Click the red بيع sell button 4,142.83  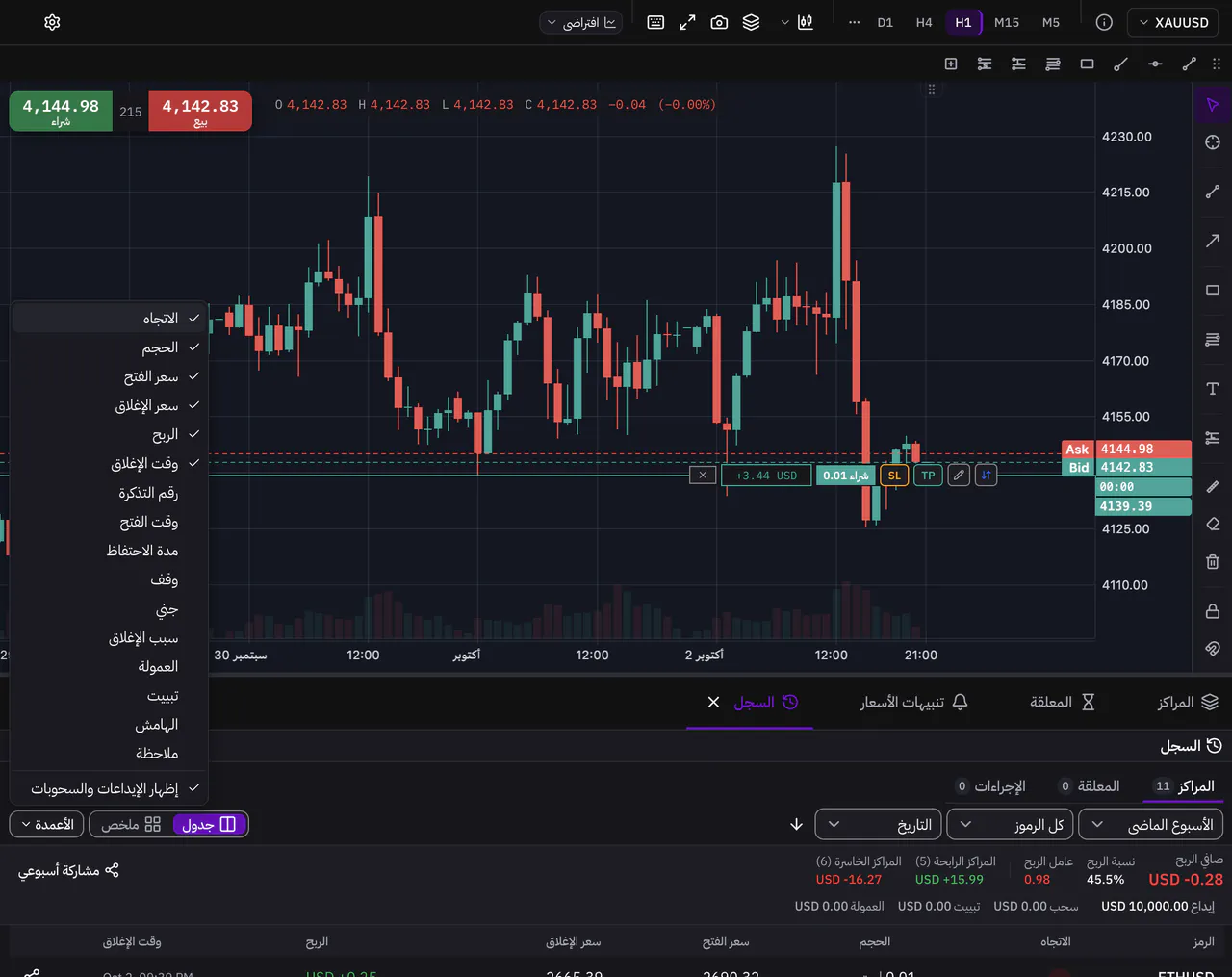coord(200,111)
